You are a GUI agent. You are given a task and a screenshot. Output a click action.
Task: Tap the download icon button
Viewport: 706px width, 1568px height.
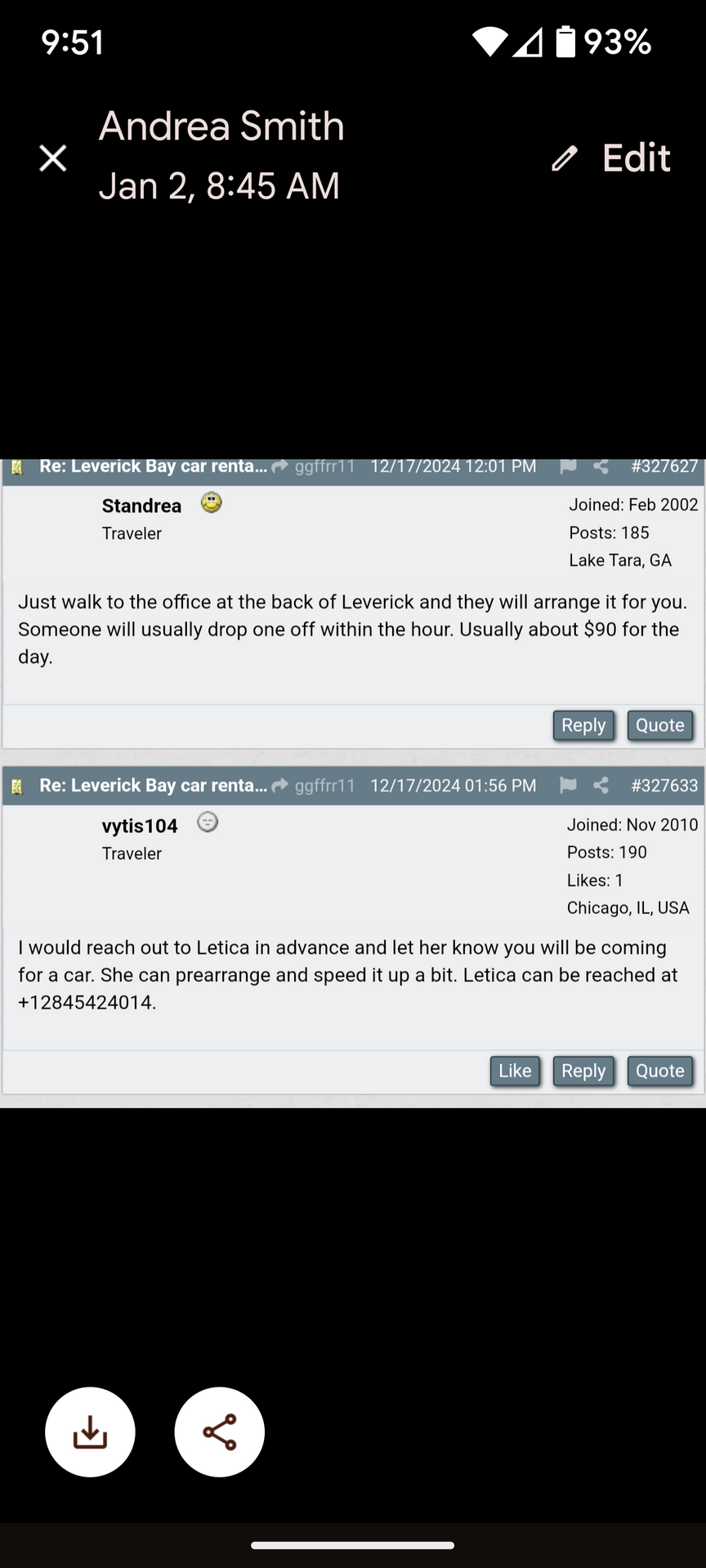(90, 1432)
